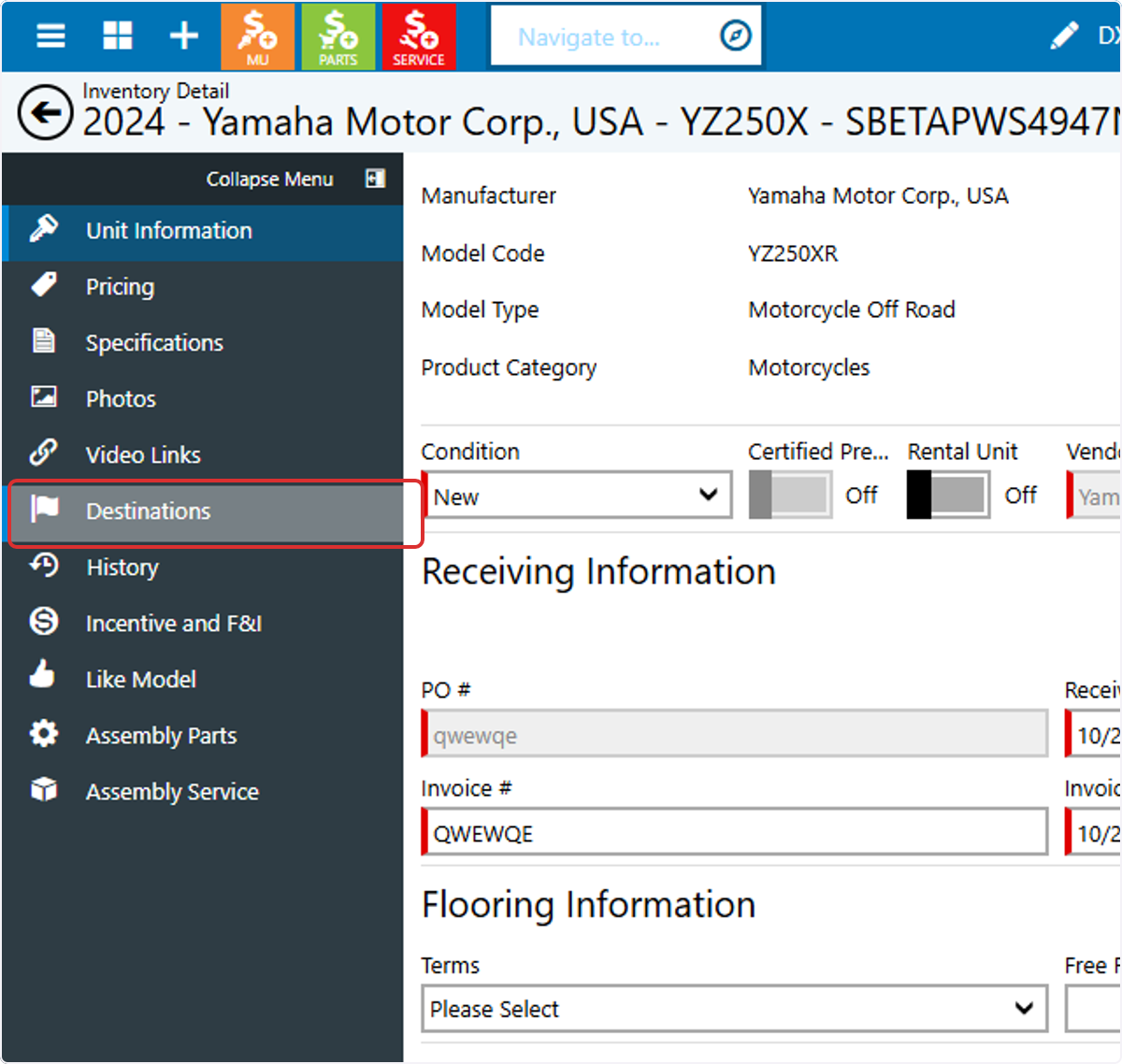Viewport: 1122px width, 1064px height.
Task: Click the Assembly Parts gear icon
Action: coord(44,734)
